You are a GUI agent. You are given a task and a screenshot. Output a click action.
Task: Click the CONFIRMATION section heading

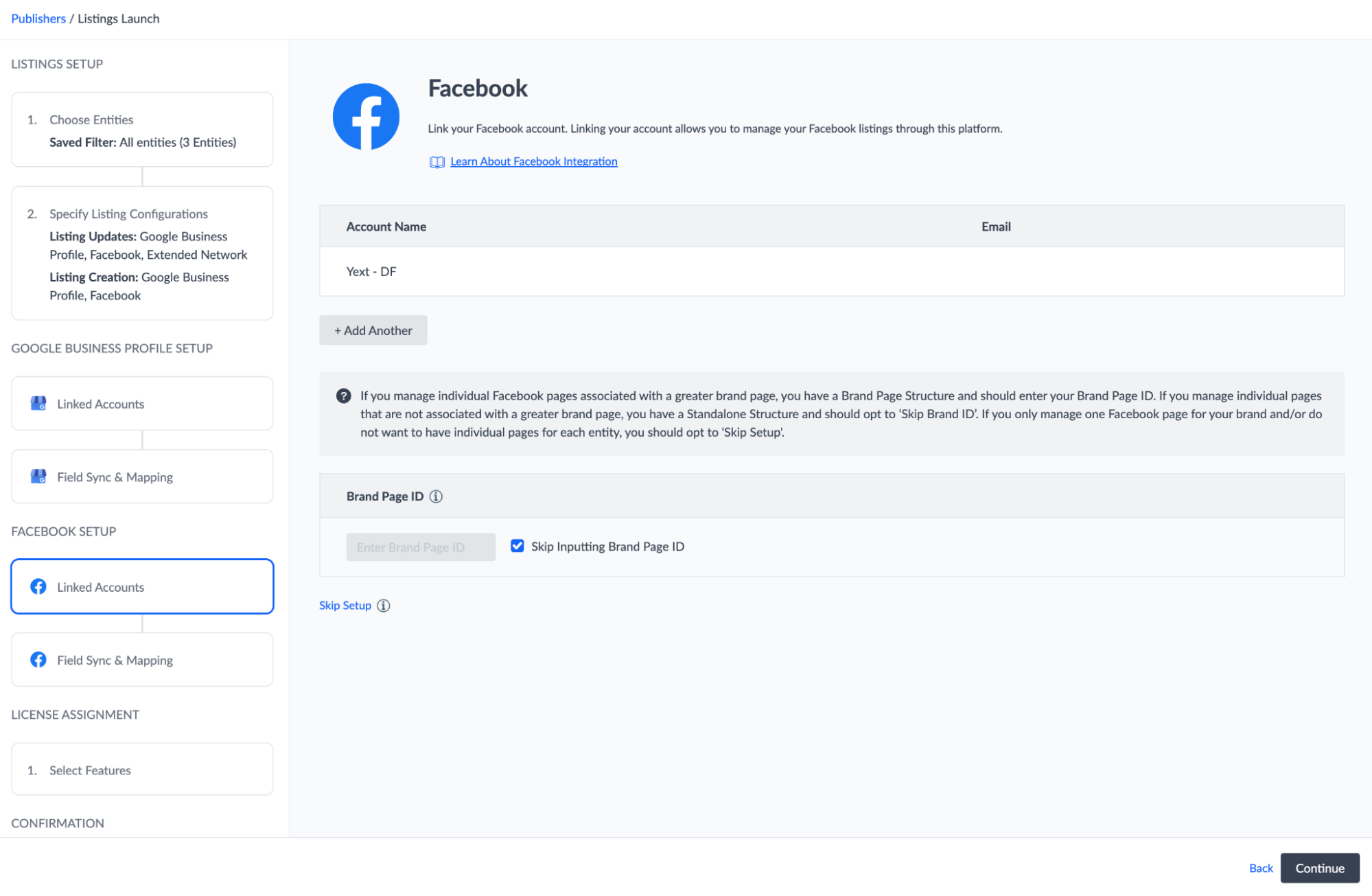tap(58, 823)
